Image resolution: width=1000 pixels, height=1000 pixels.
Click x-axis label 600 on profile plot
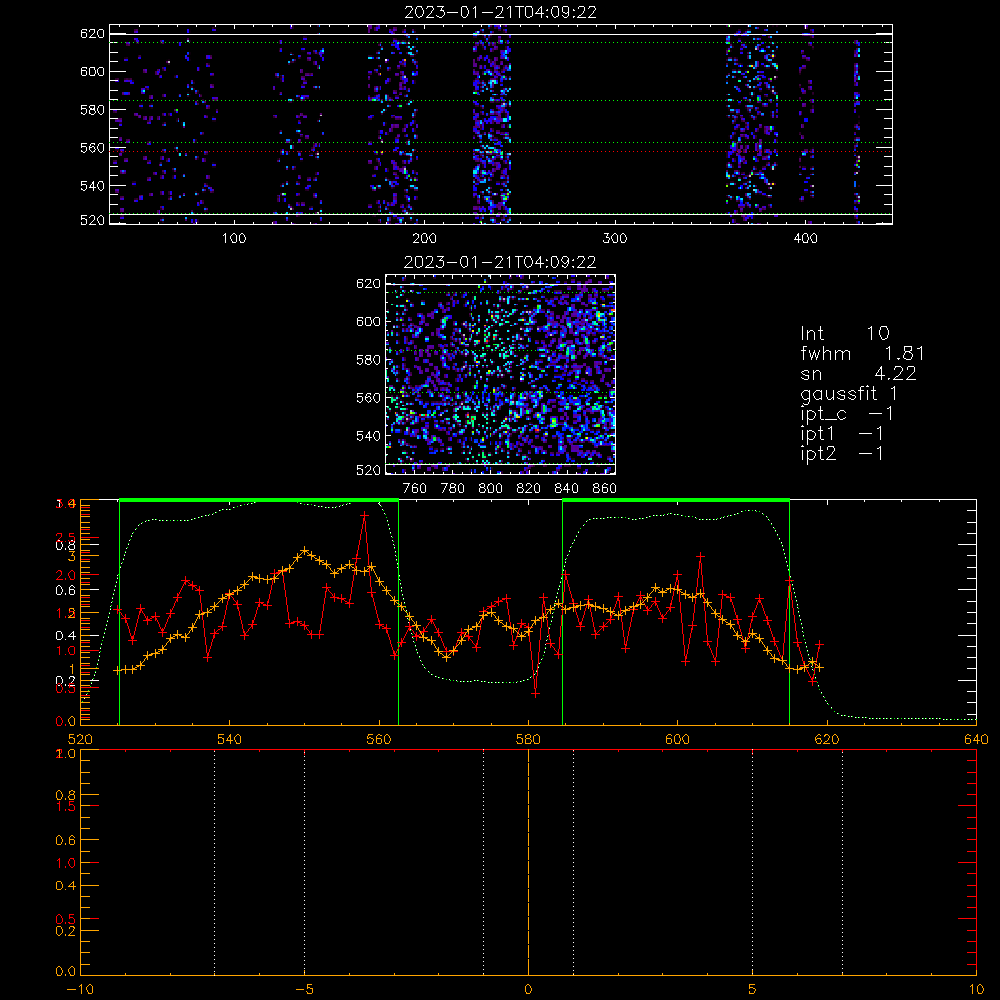(x=677, y=739)
